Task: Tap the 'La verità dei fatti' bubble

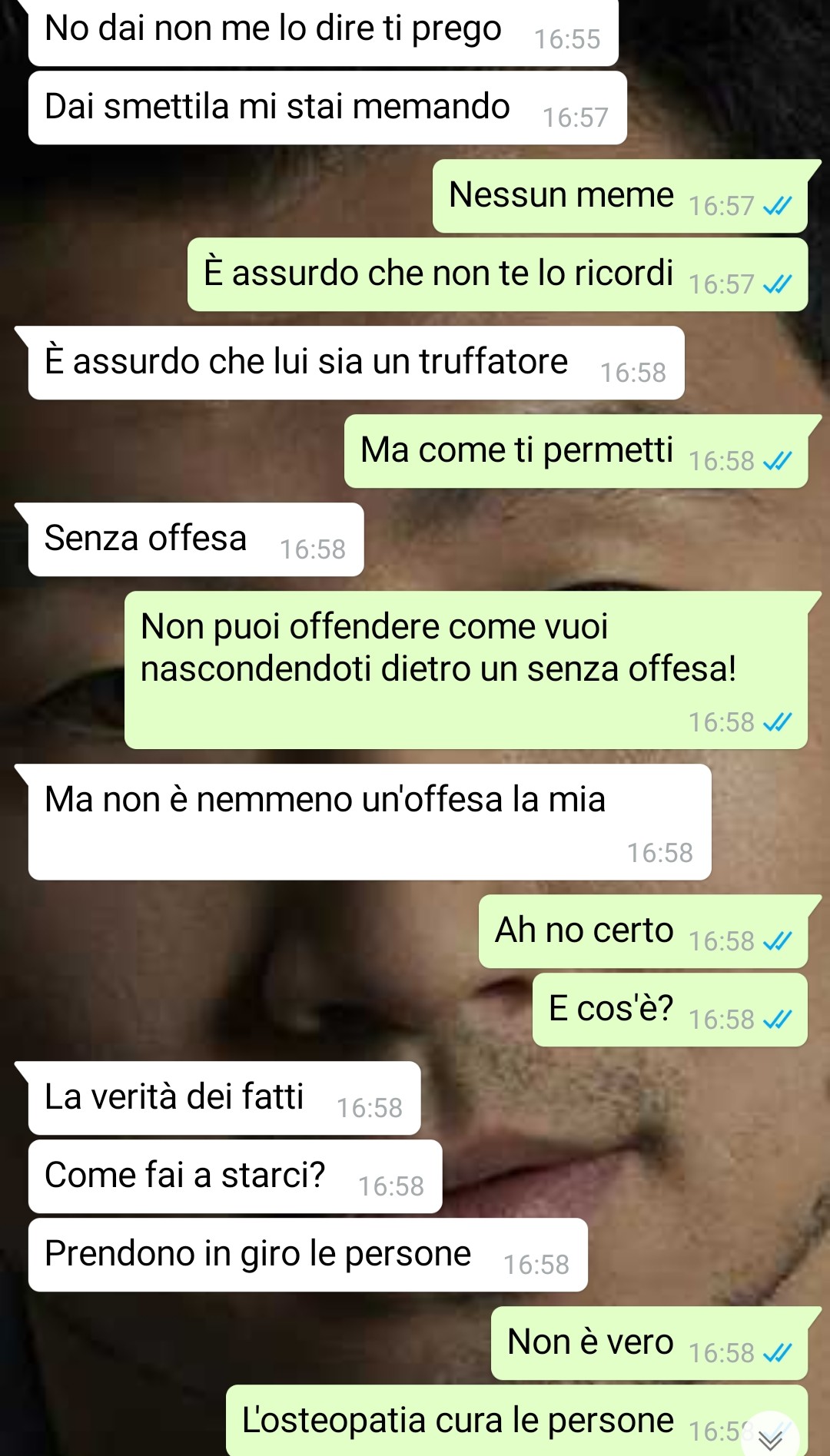Action: click(224, 1098)
